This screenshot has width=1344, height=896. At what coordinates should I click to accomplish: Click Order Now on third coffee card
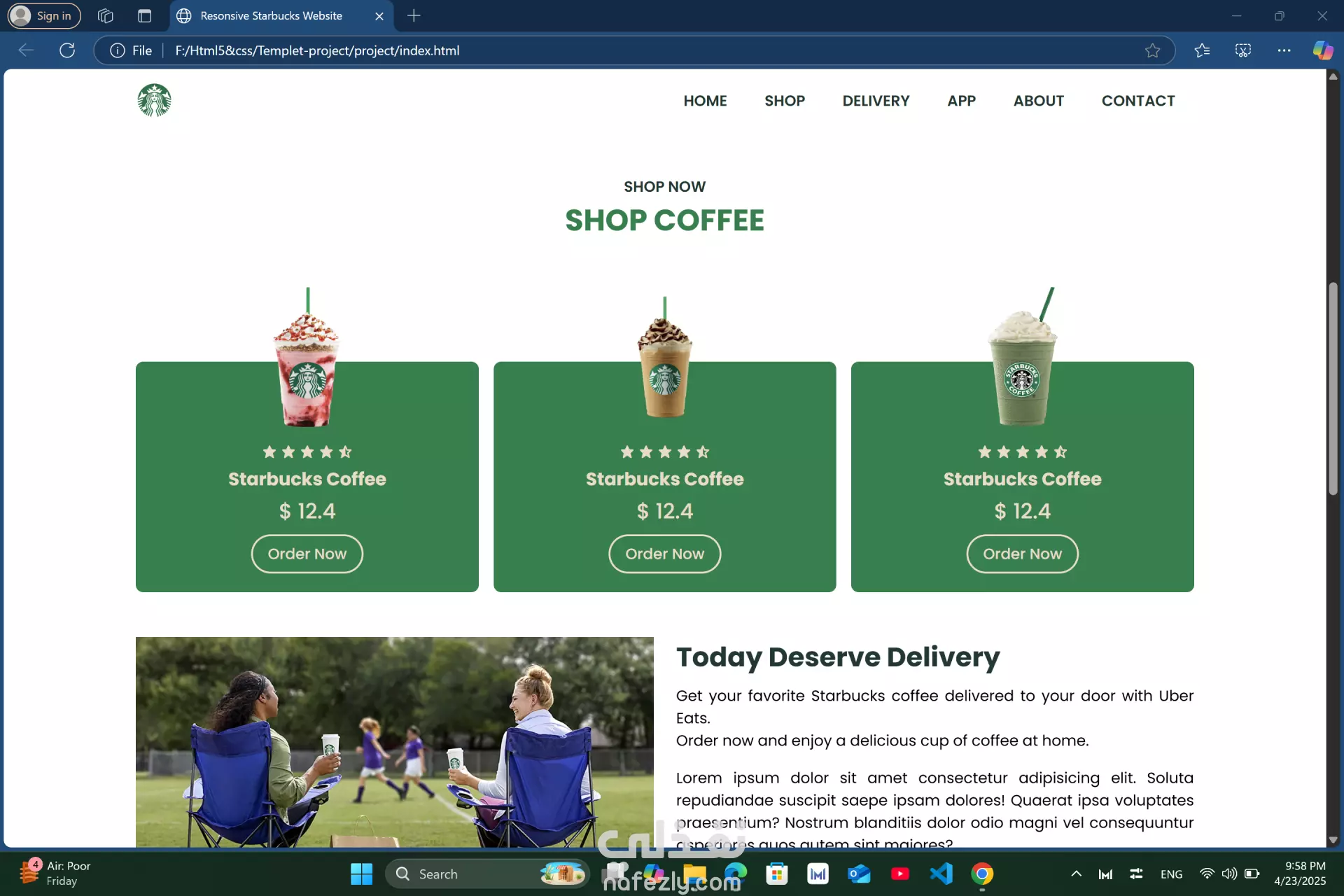pos(1022,554)
